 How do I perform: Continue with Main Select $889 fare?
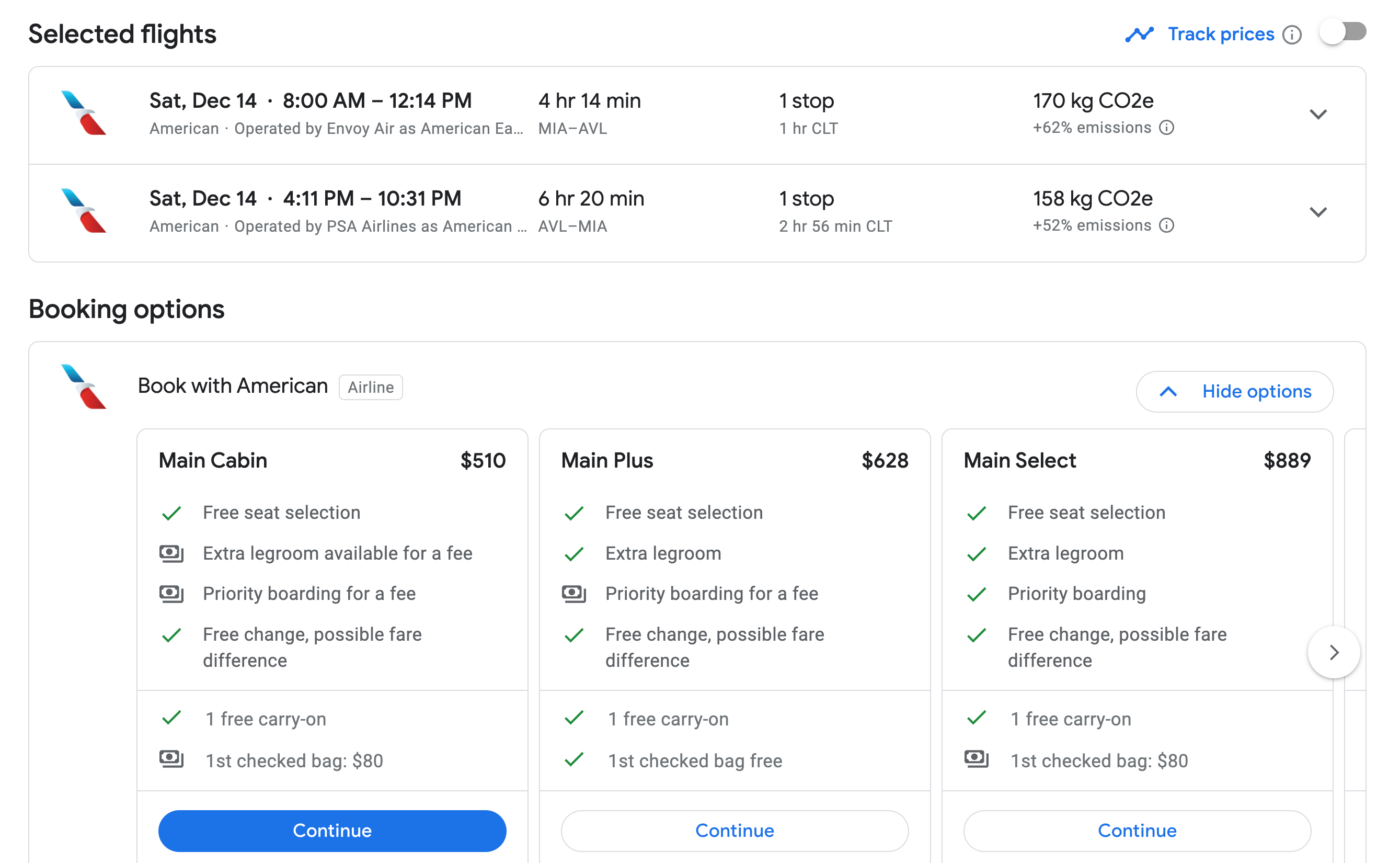1137,831
